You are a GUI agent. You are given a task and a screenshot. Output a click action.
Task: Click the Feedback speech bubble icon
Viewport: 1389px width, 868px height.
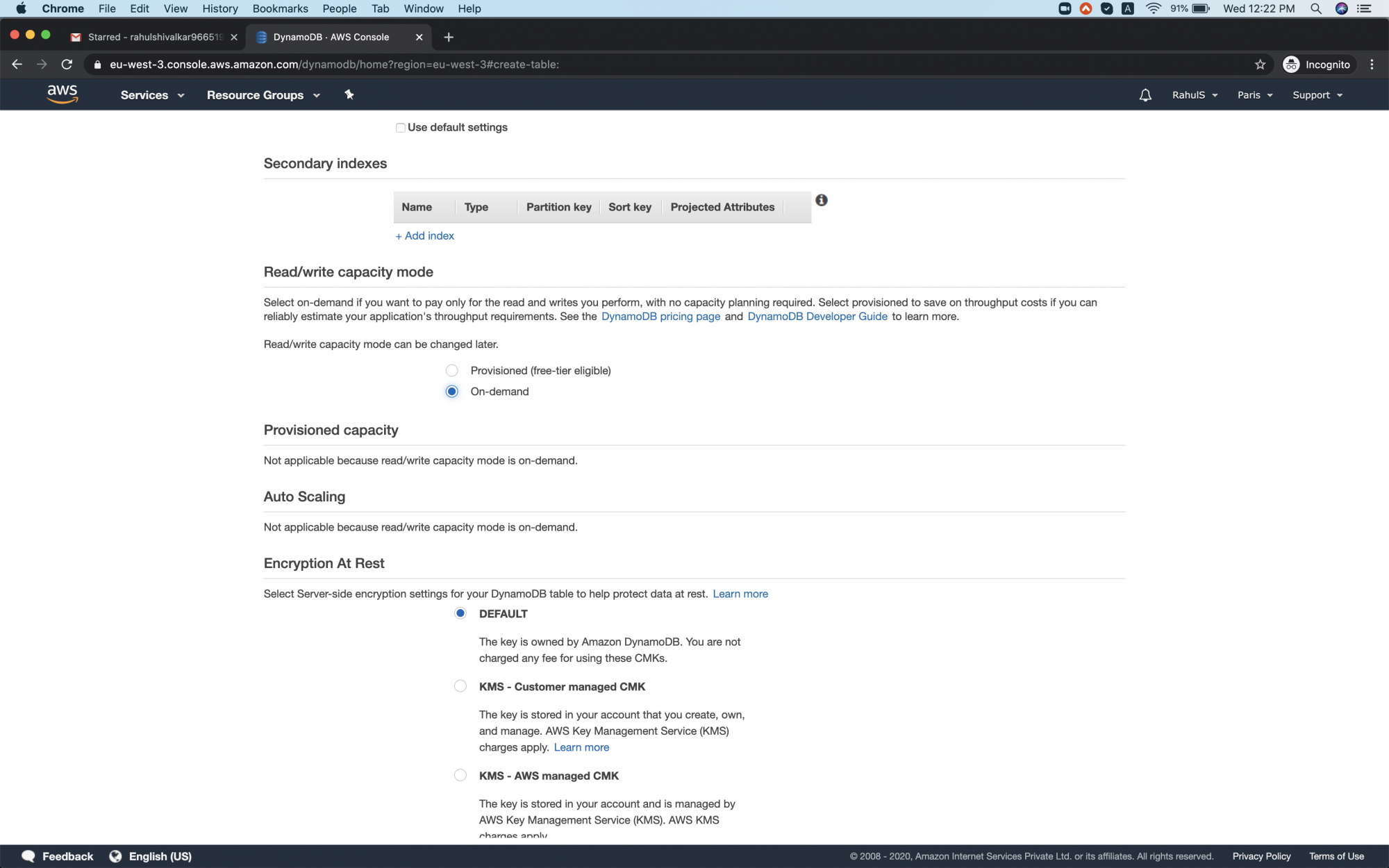[x=28, y=856]
